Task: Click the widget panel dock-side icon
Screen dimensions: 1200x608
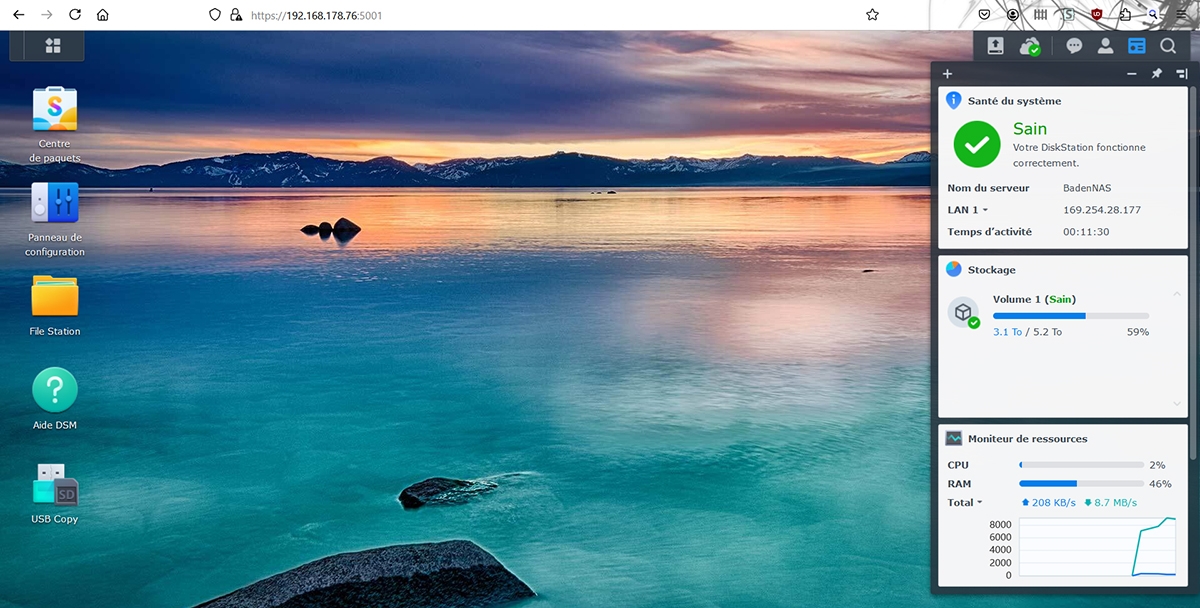Action: (1181, 74)
